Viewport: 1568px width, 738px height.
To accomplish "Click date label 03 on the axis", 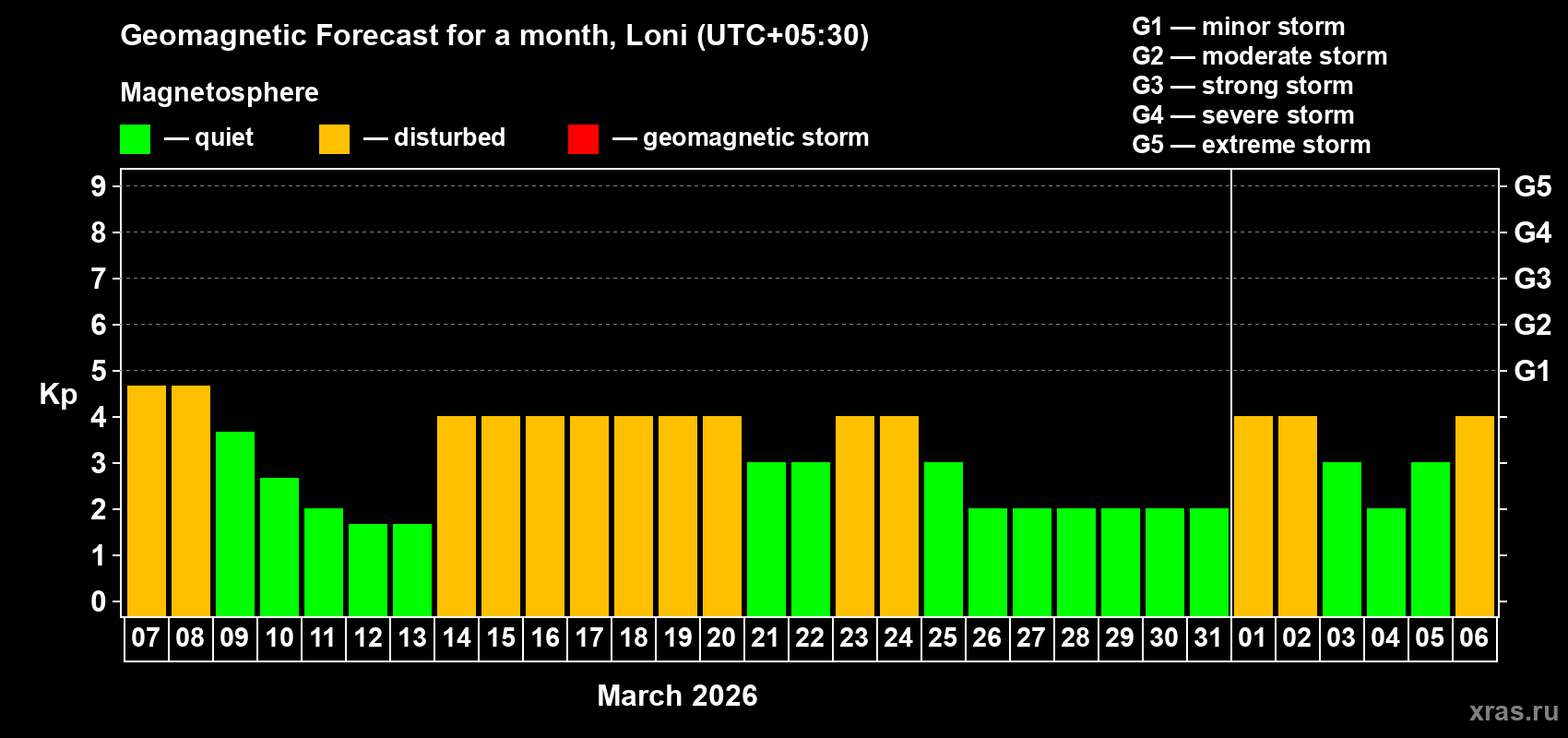I will pos(1341,637).
